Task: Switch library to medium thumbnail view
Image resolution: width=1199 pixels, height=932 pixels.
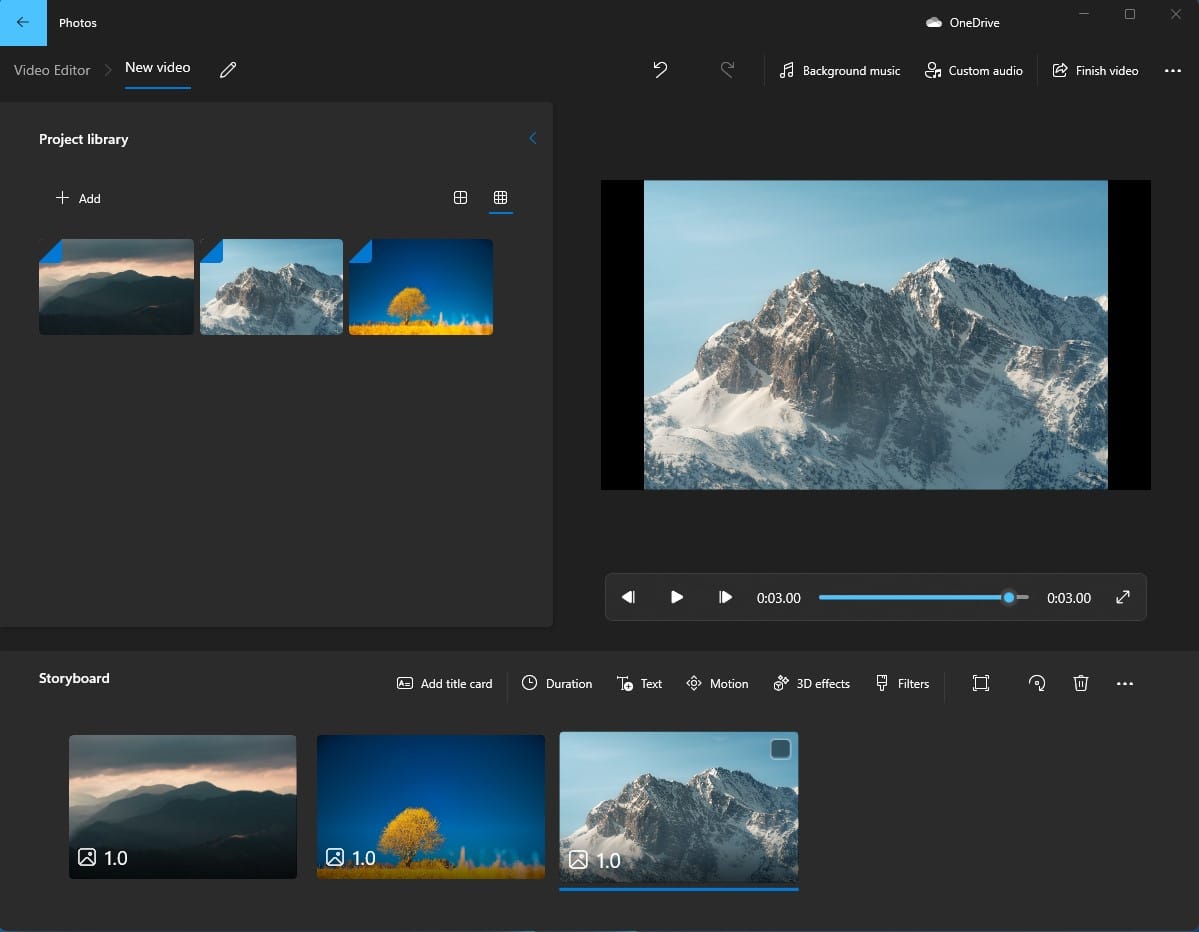Action: pyautogui.click(x=460, y=198)
